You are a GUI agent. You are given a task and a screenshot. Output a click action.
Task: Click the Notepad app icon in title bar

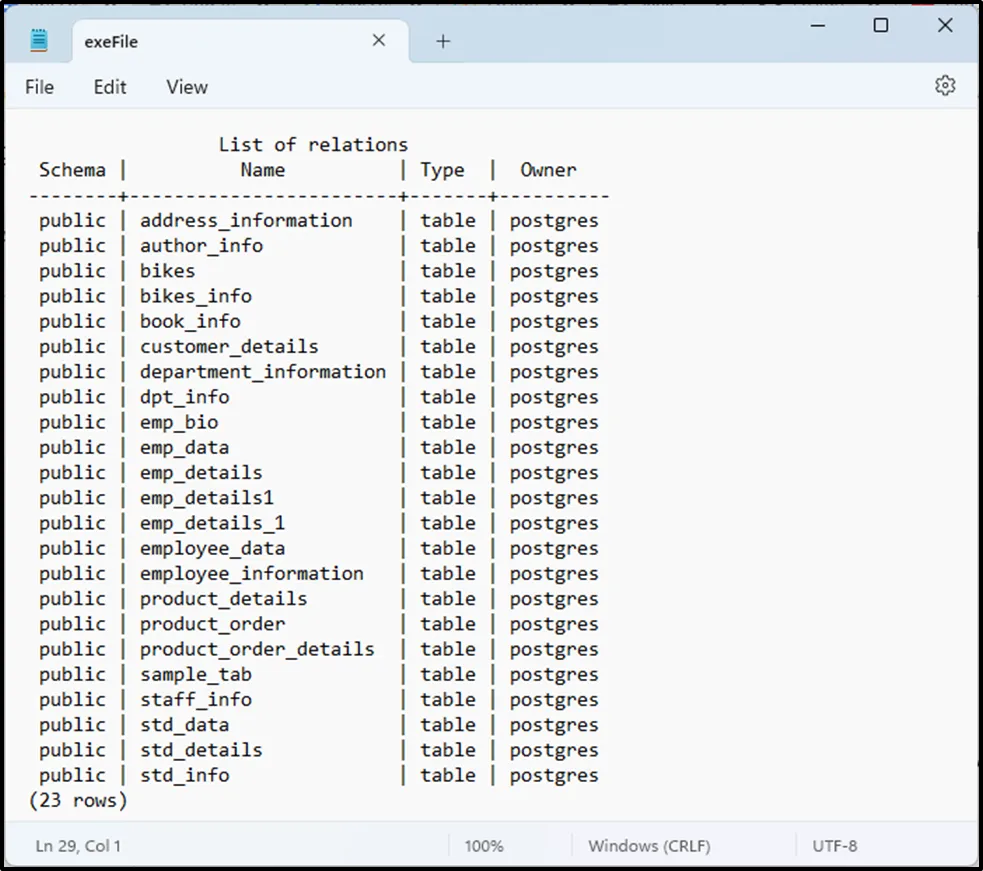tap(39, 41)
